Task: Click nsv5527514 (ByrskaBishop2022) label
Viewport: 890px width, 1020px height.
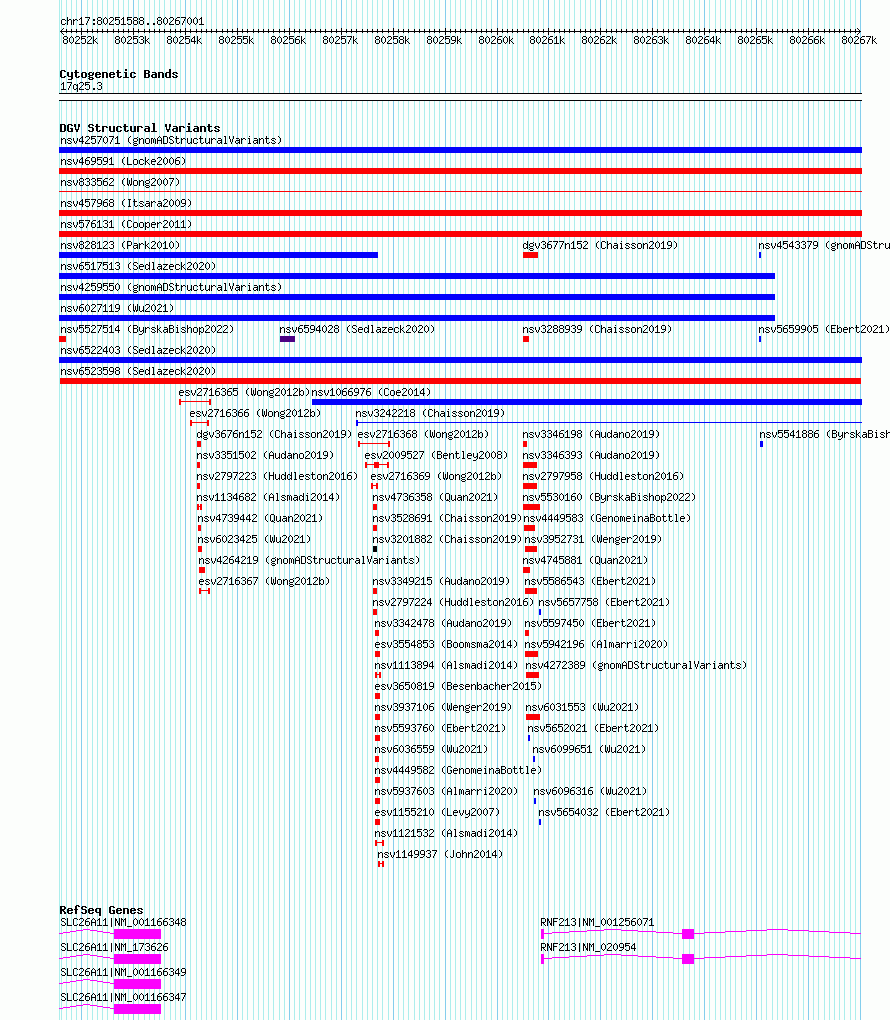Action: [146, 329]
